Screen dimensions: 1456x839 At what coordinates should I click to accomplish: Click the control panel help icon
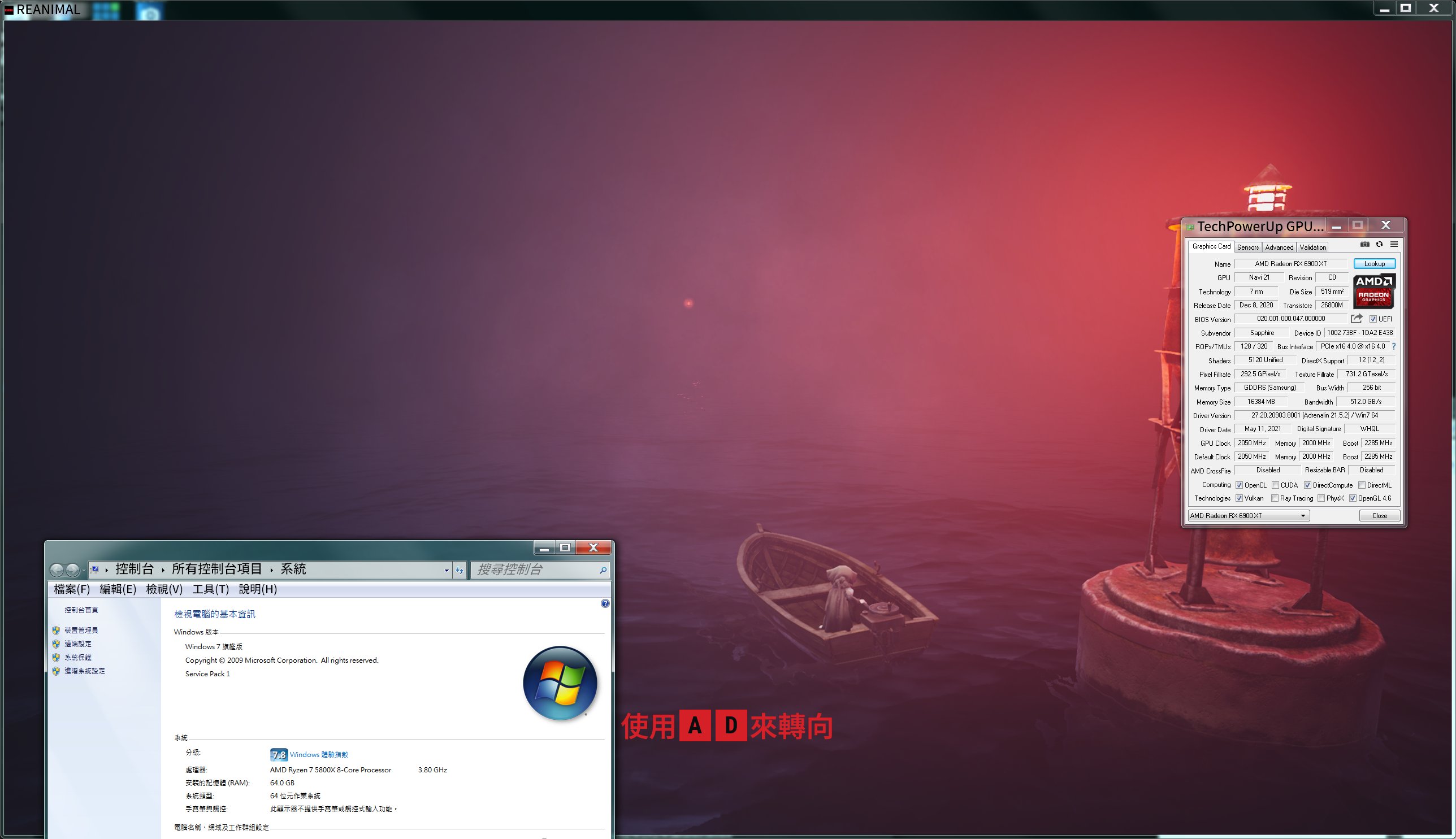(x=605, y=603)
